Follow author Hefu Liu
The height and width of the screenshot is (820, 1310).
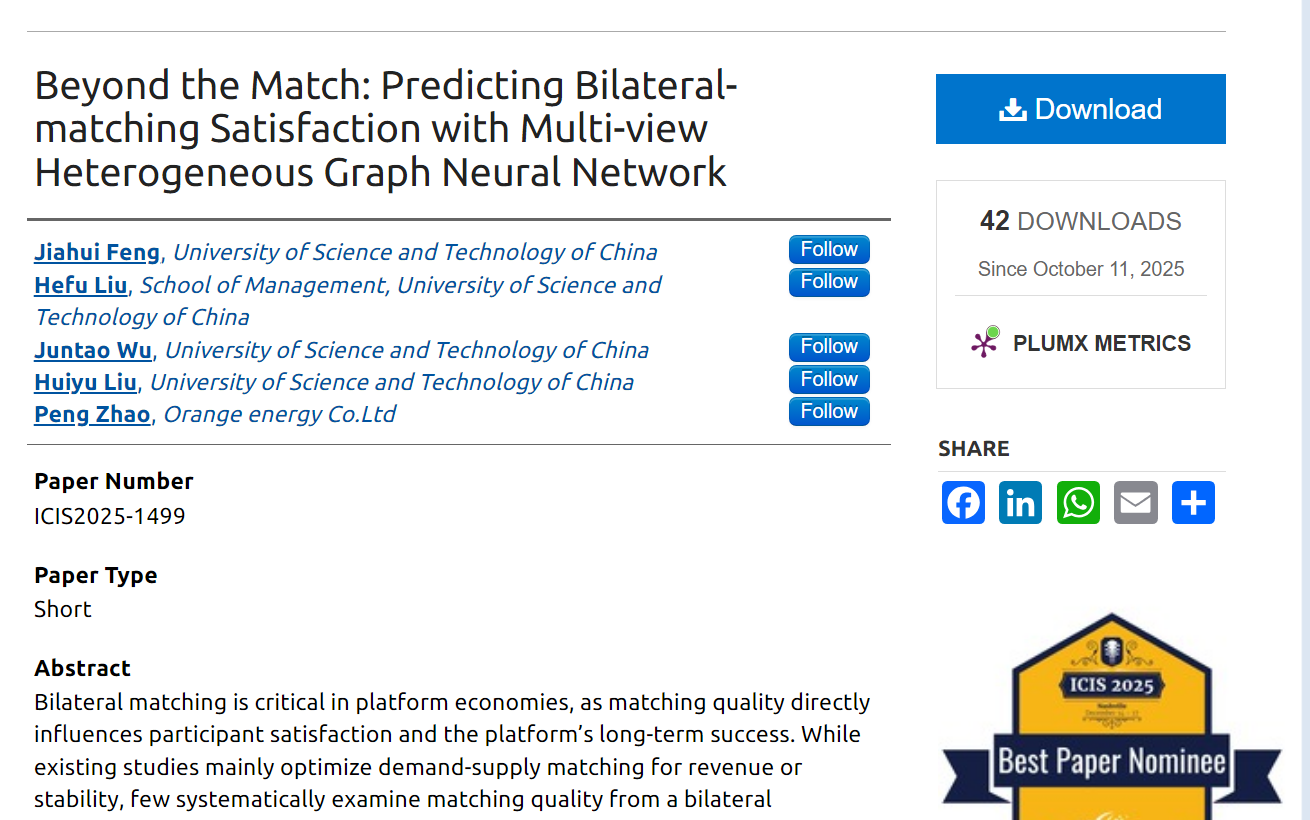(829, 282)
